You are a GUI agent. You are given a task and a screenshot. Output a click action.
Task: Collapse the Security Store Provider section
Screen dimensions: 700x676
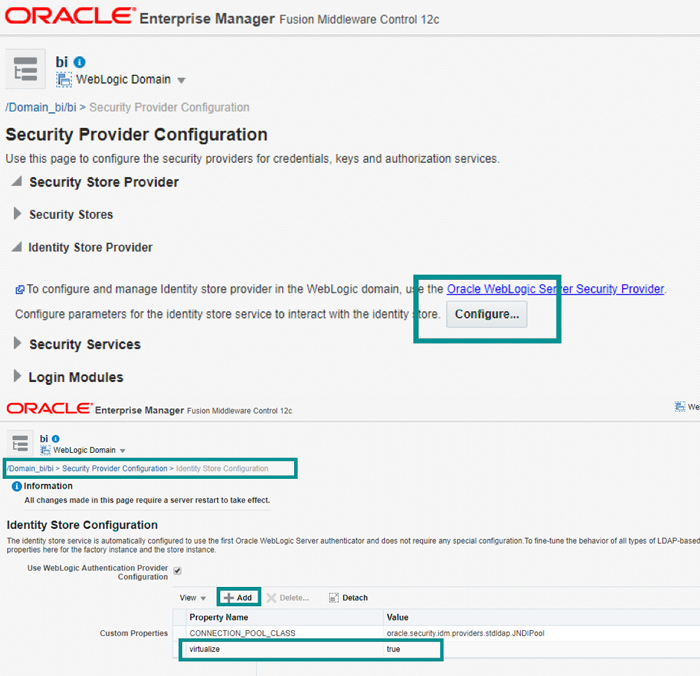(17, 181)
